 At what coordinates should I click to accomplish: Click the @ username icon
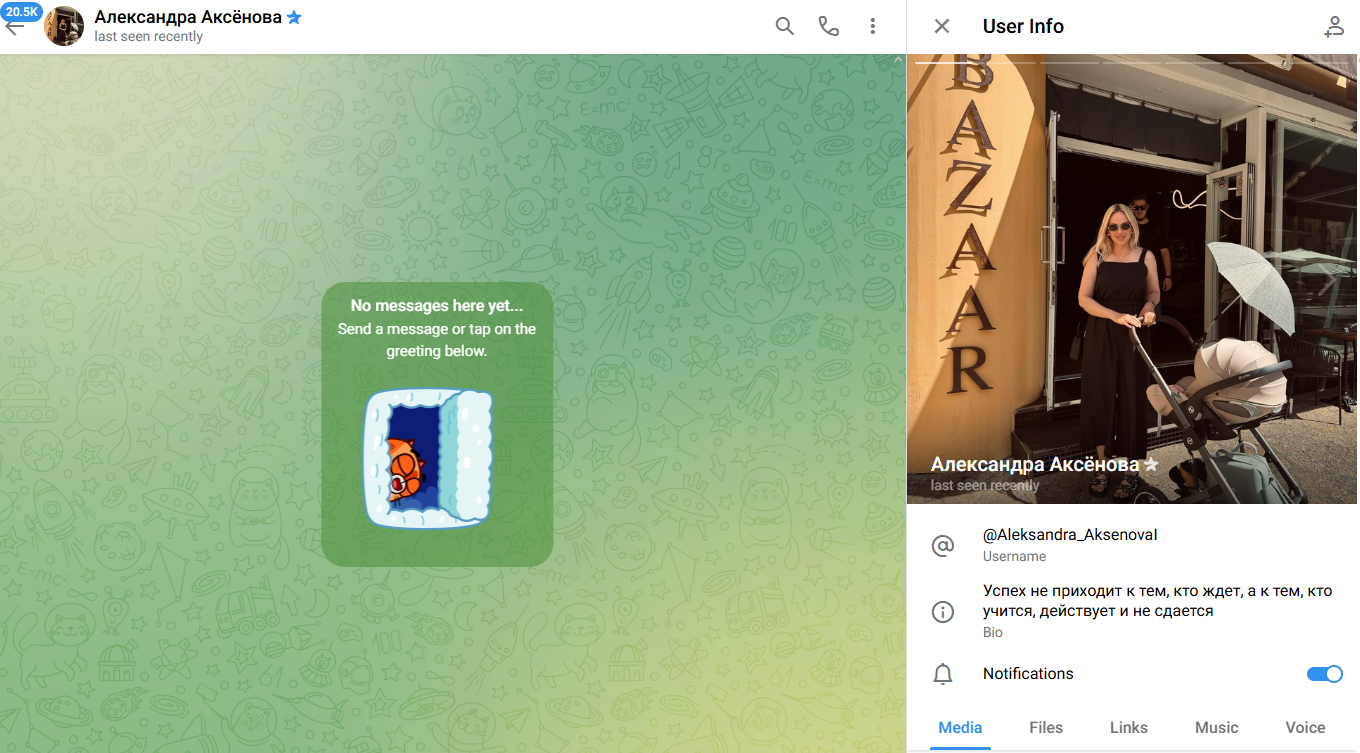click(942, 545)
